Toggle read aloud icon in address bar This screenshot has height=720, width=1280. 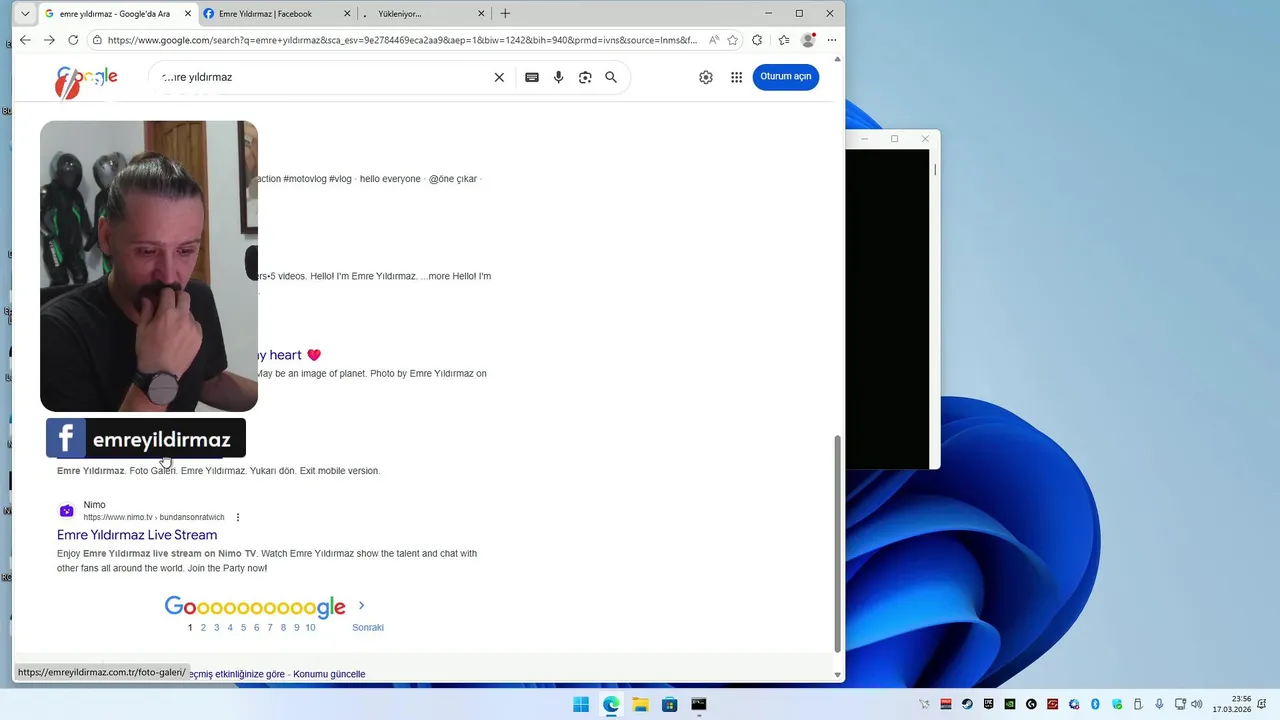point(714,40)
